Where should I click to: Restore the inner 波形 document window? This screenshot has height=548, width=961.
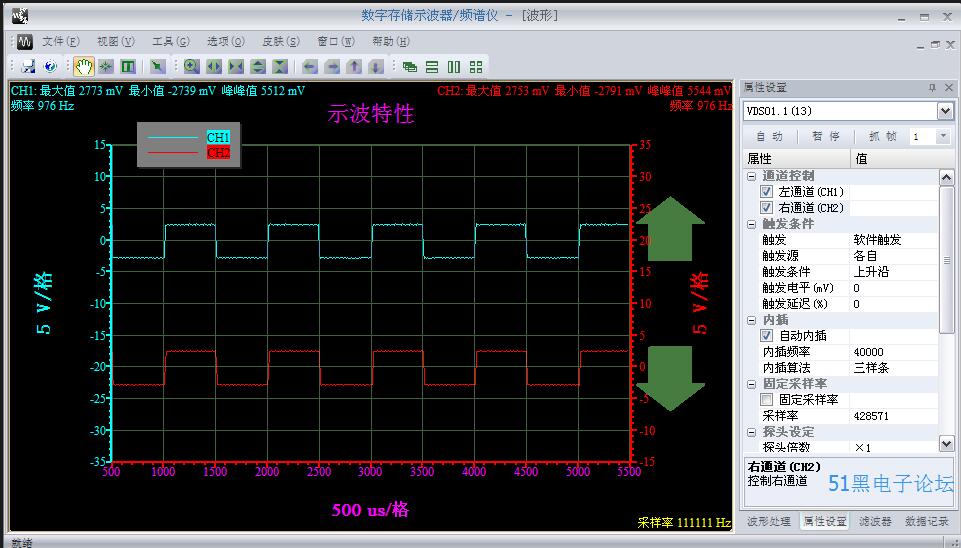click(935, 45)
